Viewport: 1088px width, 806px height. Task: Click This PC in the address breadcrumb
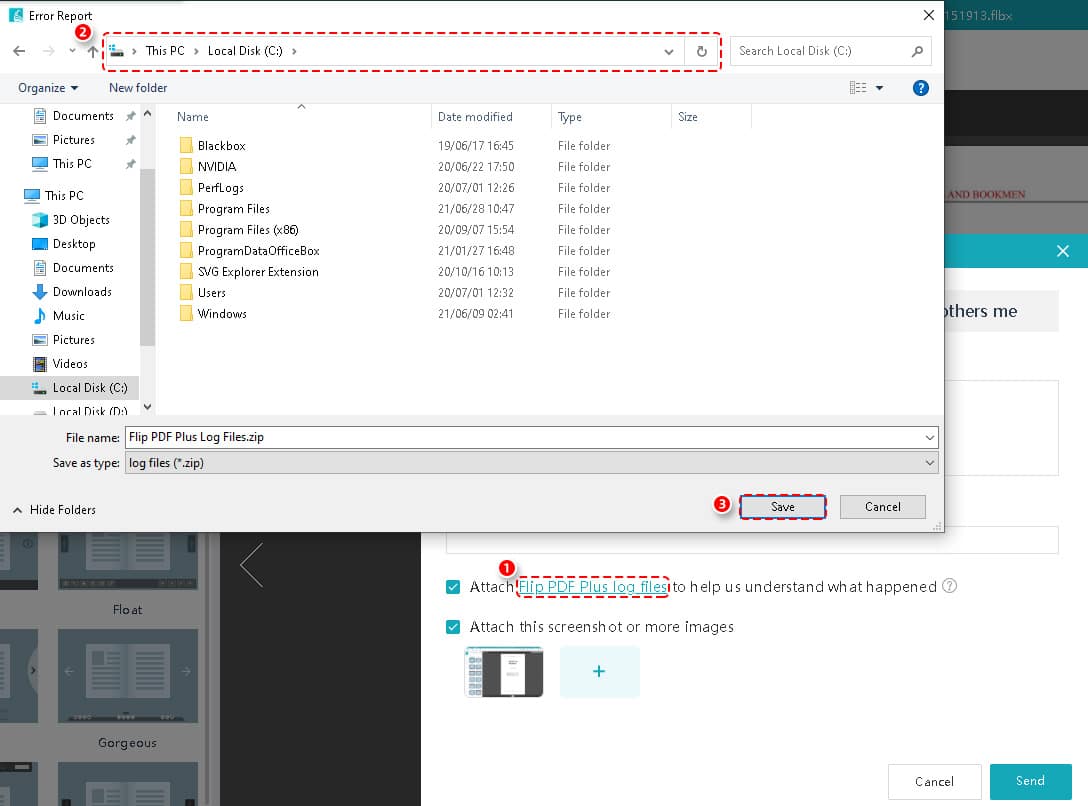(x=165, y=51)
